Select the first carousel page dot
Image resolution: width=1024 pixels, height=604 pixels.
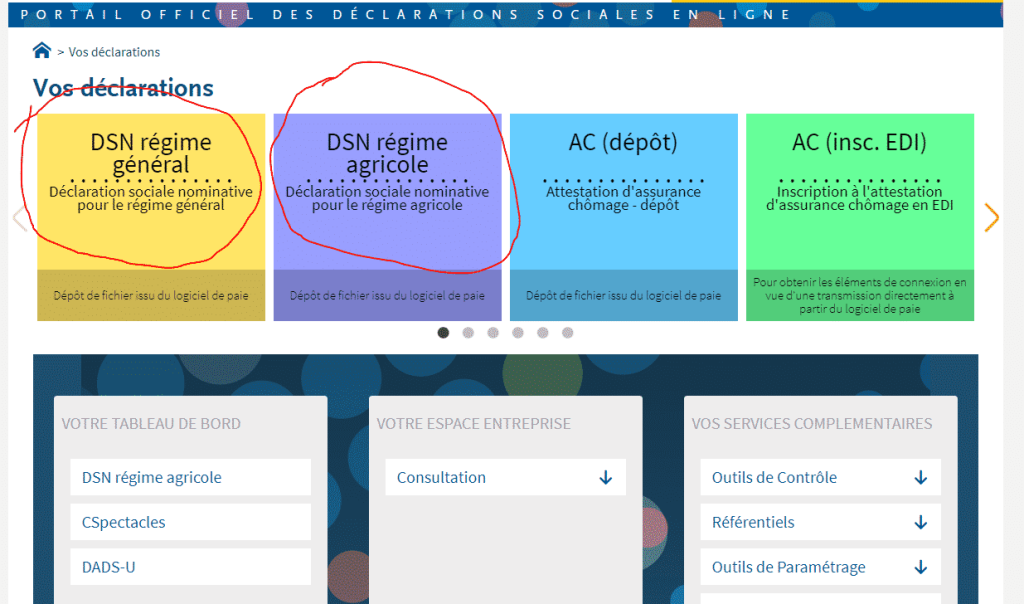(x=443, y=333)
